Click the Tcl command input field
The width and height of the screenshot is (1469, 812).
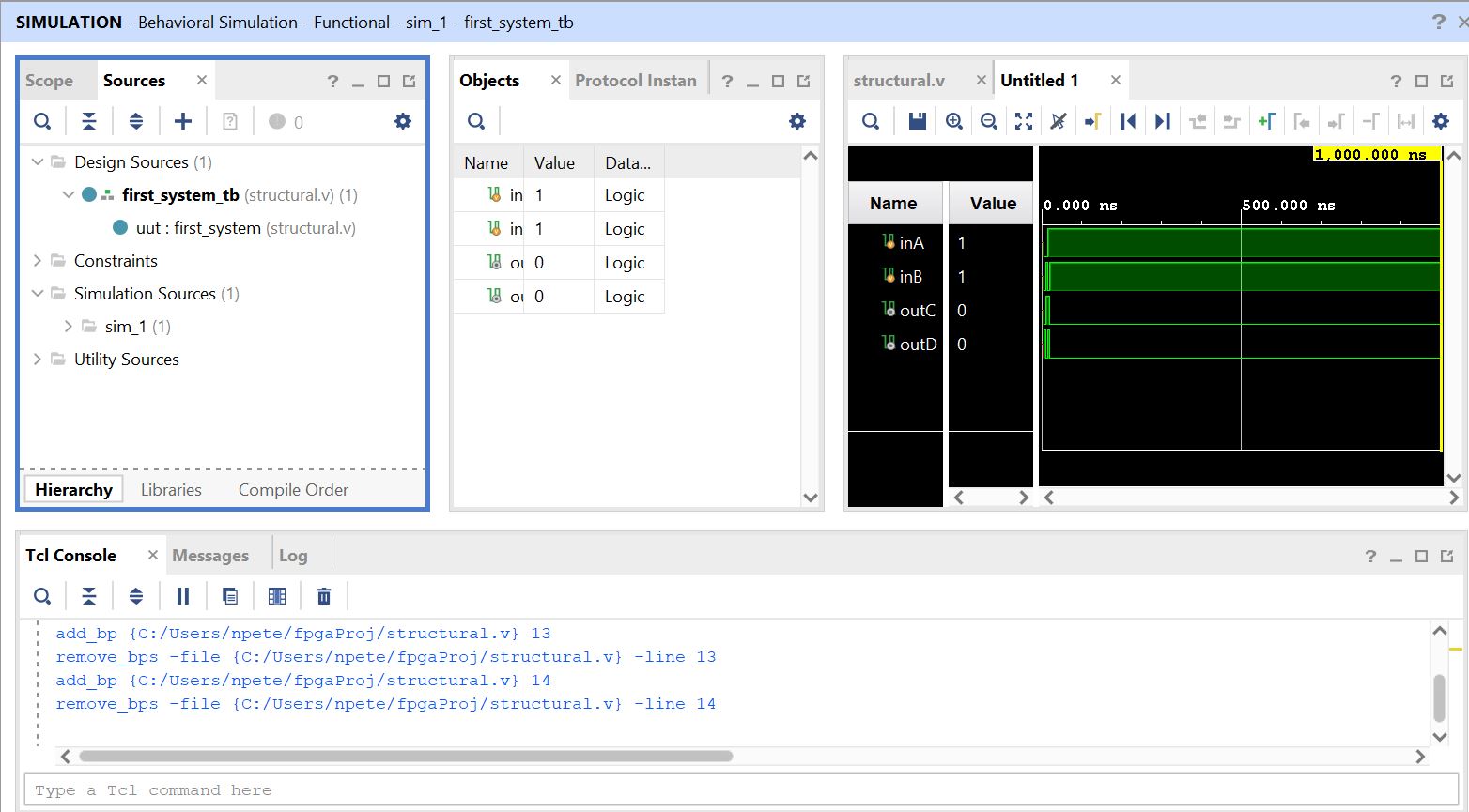tap(733, 790)
